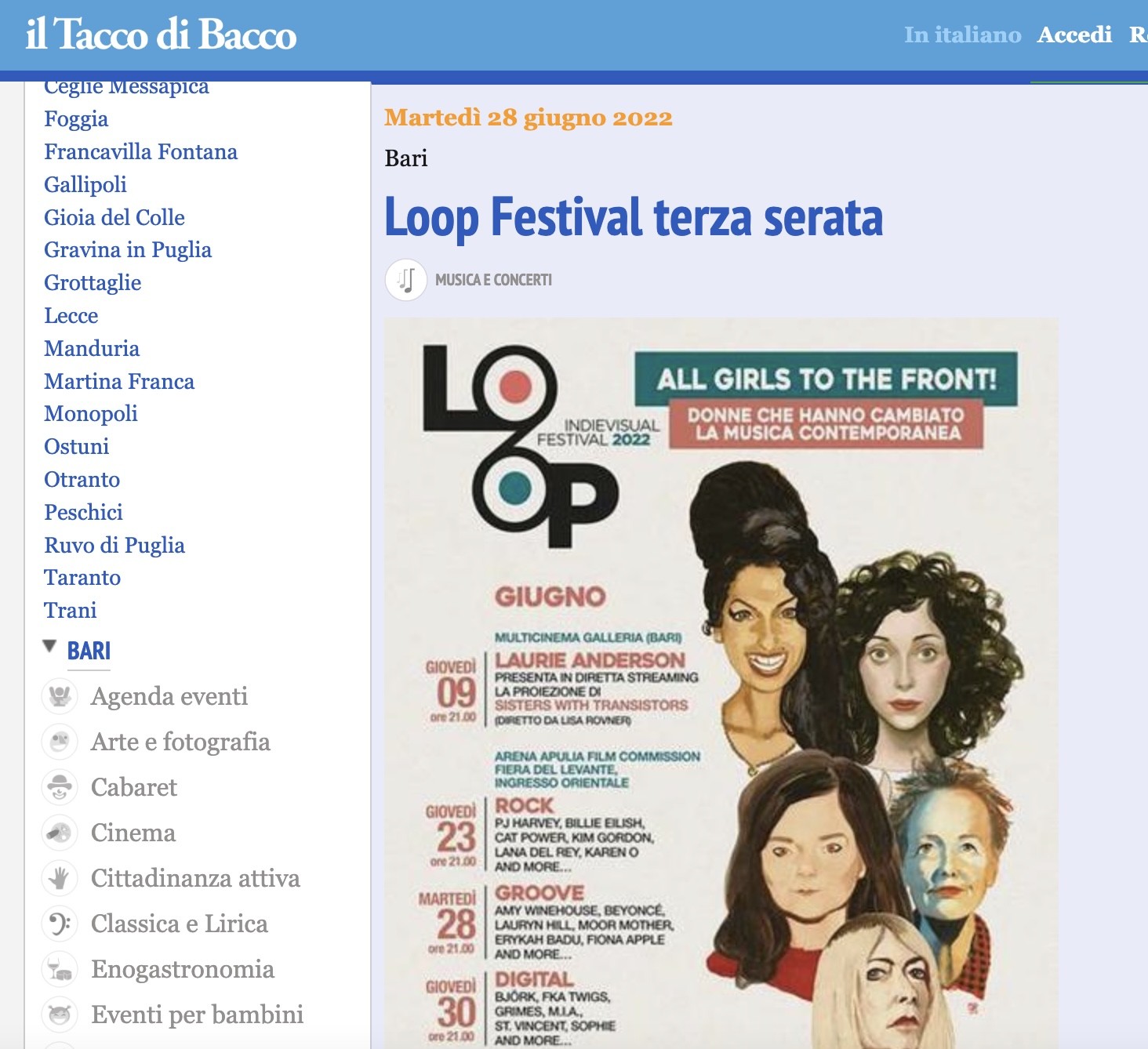Viewport: 1148px width, 1049px height.
Task: Open Eventi per bambini category
Action: 197,1015
